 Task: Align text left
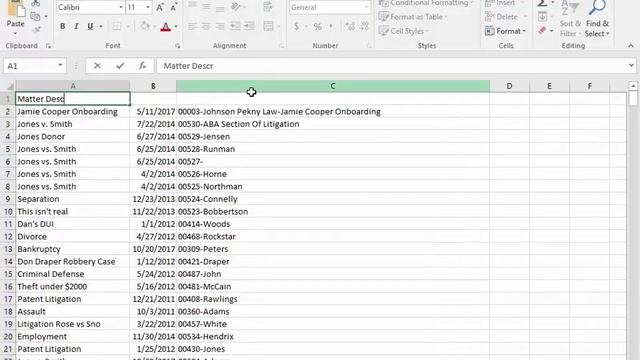pyautogui.click(x=192, y=27)
